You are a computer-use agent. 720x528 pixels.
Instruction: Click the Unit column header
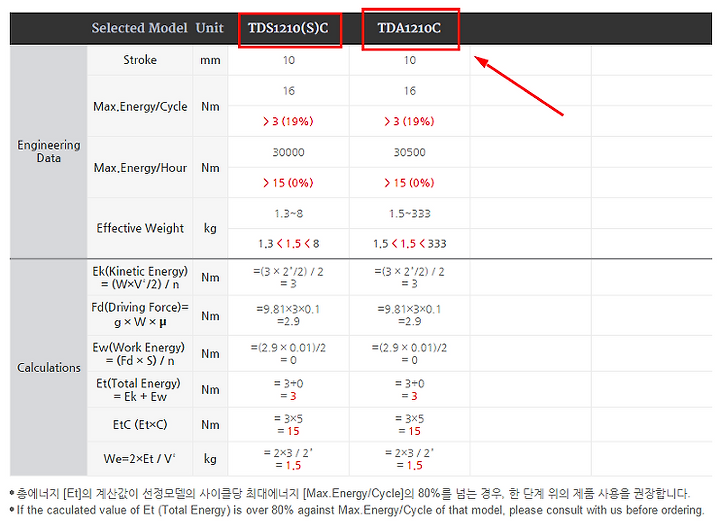pos(210,28)
